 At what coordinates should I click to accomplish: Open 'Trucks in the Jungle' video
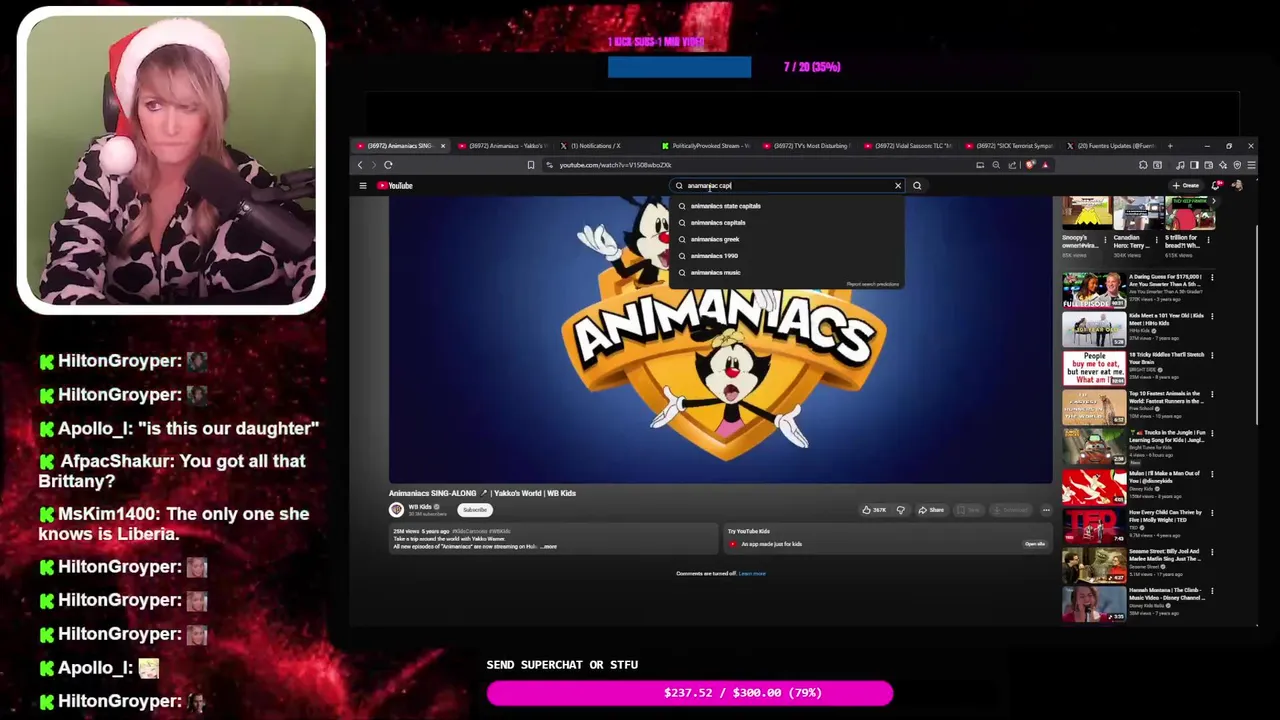tap(1093, 447)
